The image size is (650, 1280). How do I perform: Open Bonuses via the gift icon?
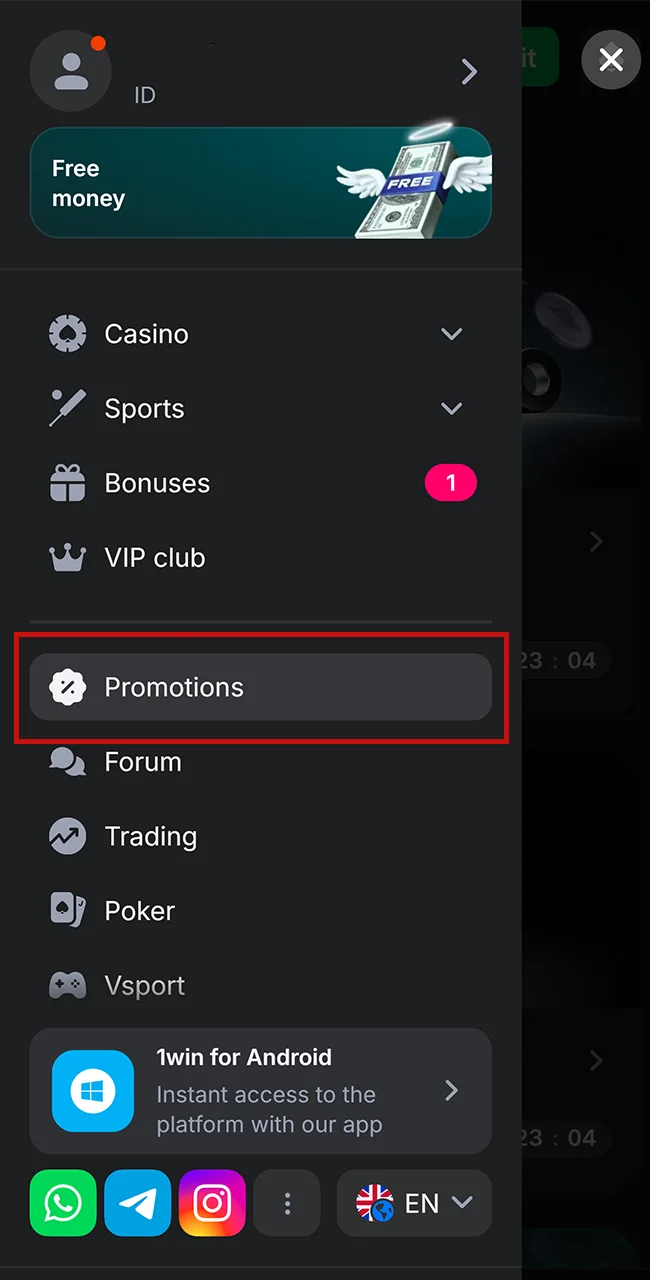[67, 483]
